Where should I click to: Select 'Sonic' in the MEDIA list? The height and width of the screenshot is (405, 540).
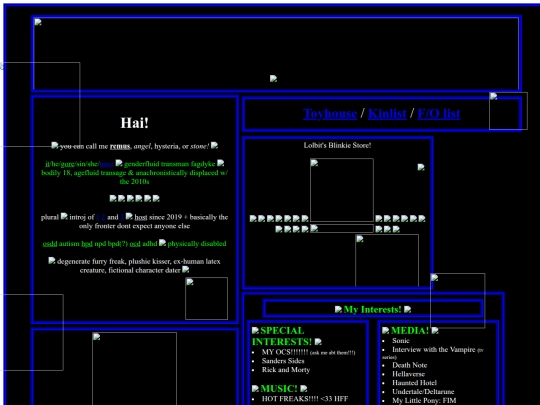click(x=401, y=341)
